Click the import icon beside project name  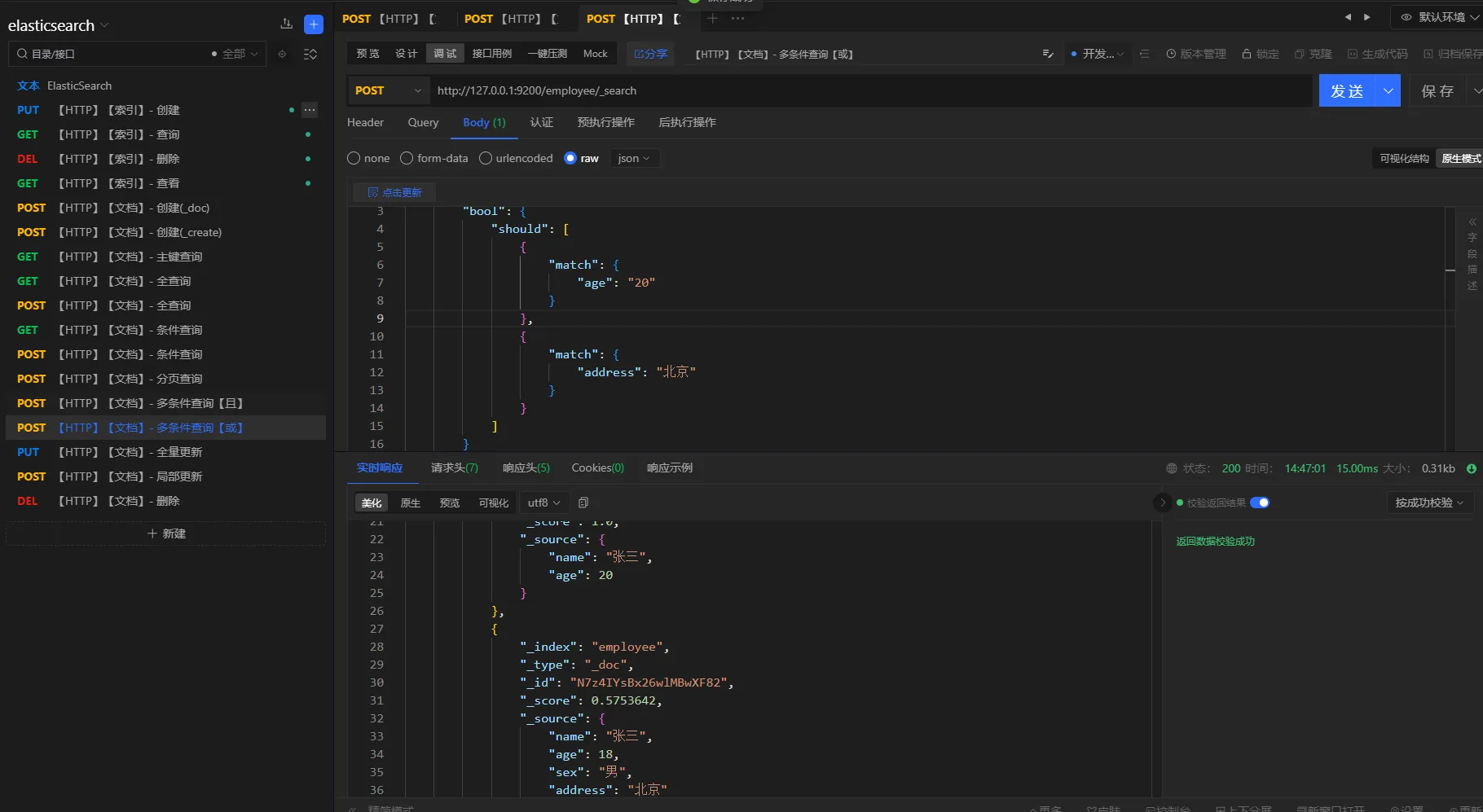point(286,24)
